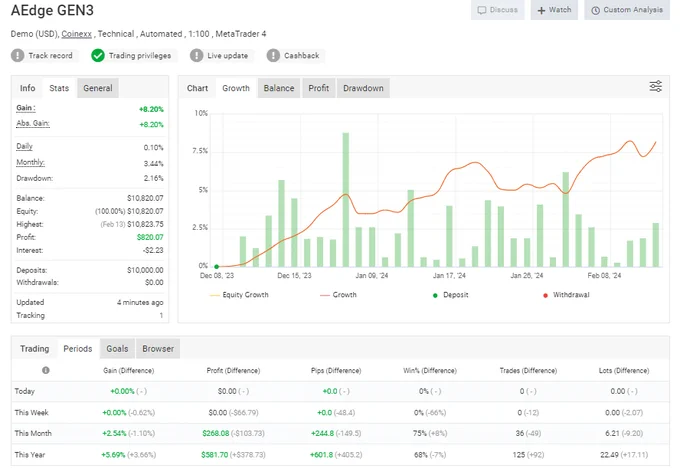This screenshot has width=680, height=475.
Task: Click balance value $10,820.07
Action: click(x=145, y=198)
